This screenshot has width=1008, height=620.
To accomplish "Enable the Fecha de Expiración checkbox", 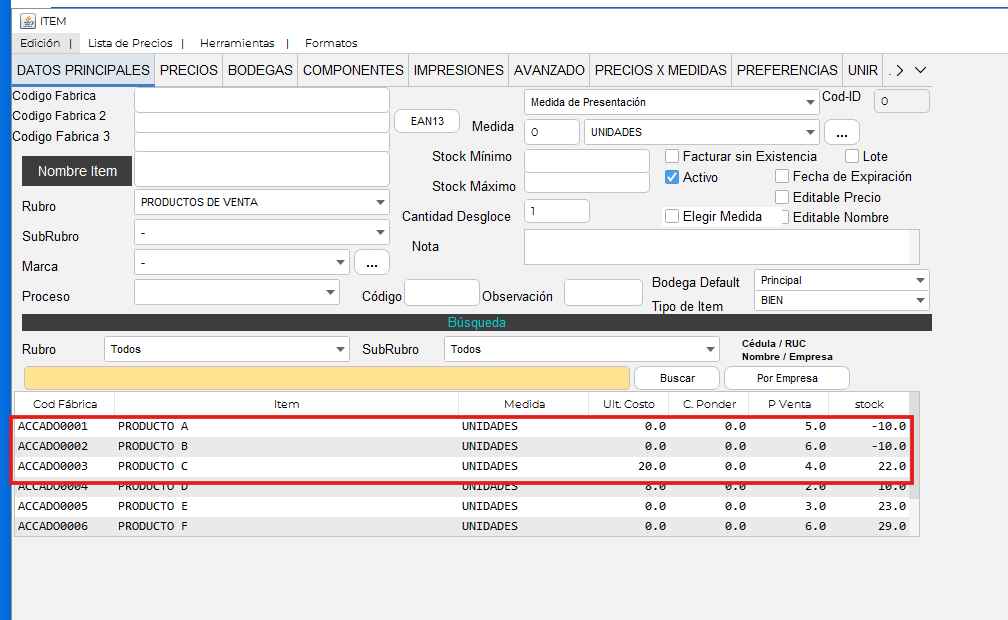I will pyautogui.click(x=783, y=177).
